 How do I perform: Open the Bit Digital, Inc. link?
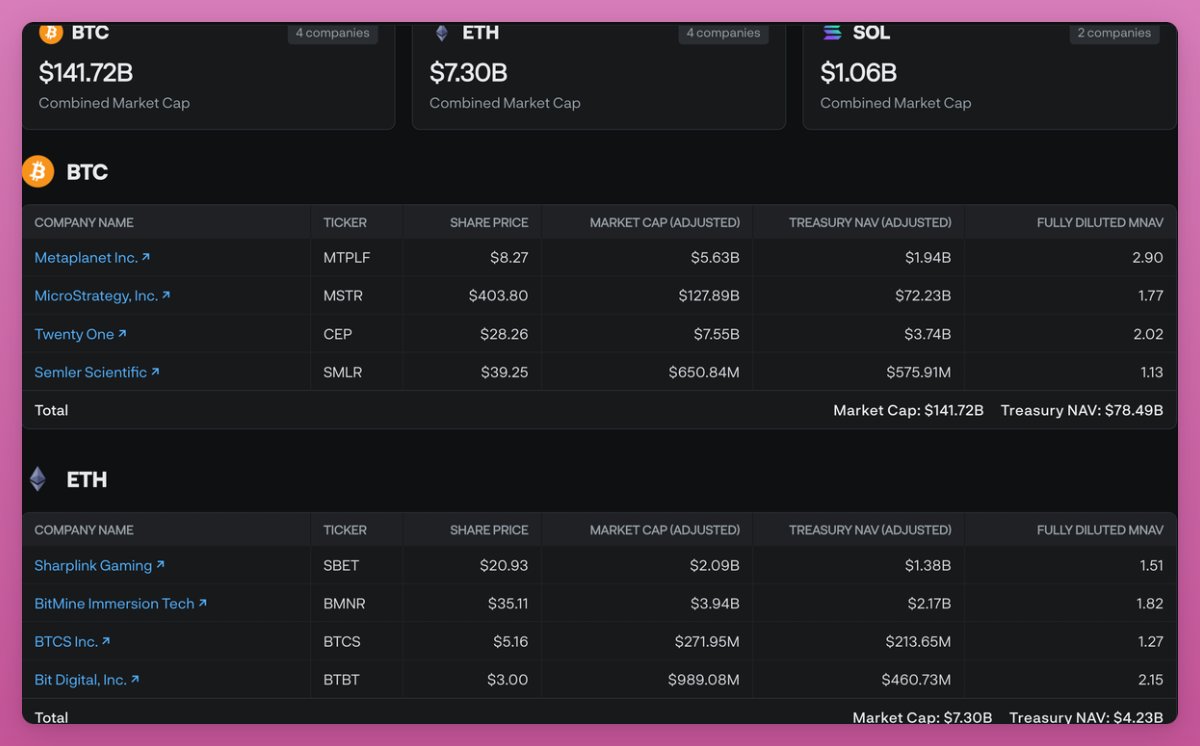(x=87, y=680)
